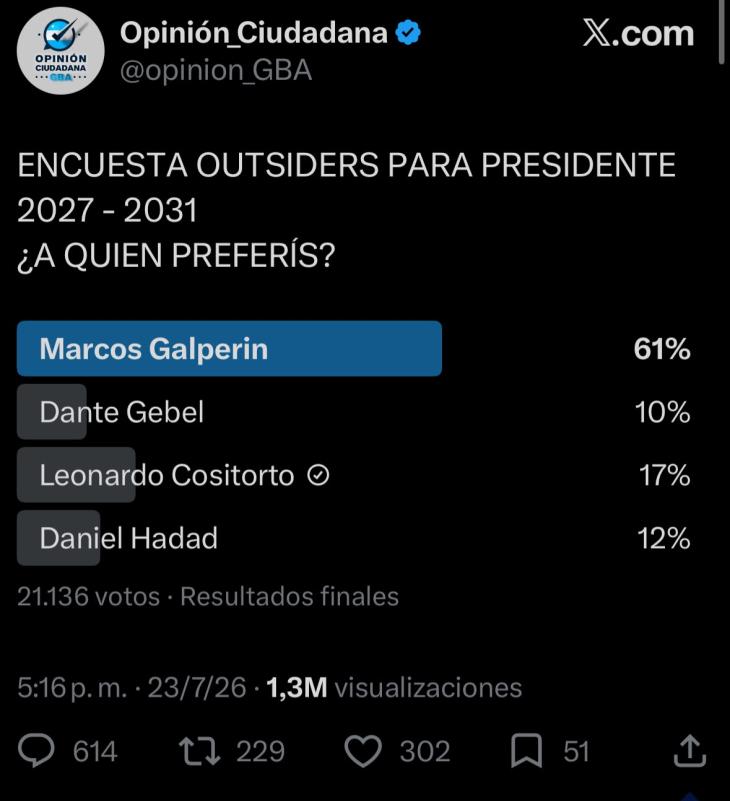730x801 pixels.
Task: Tap the repost arrows icon
Action: pos(200,751)
